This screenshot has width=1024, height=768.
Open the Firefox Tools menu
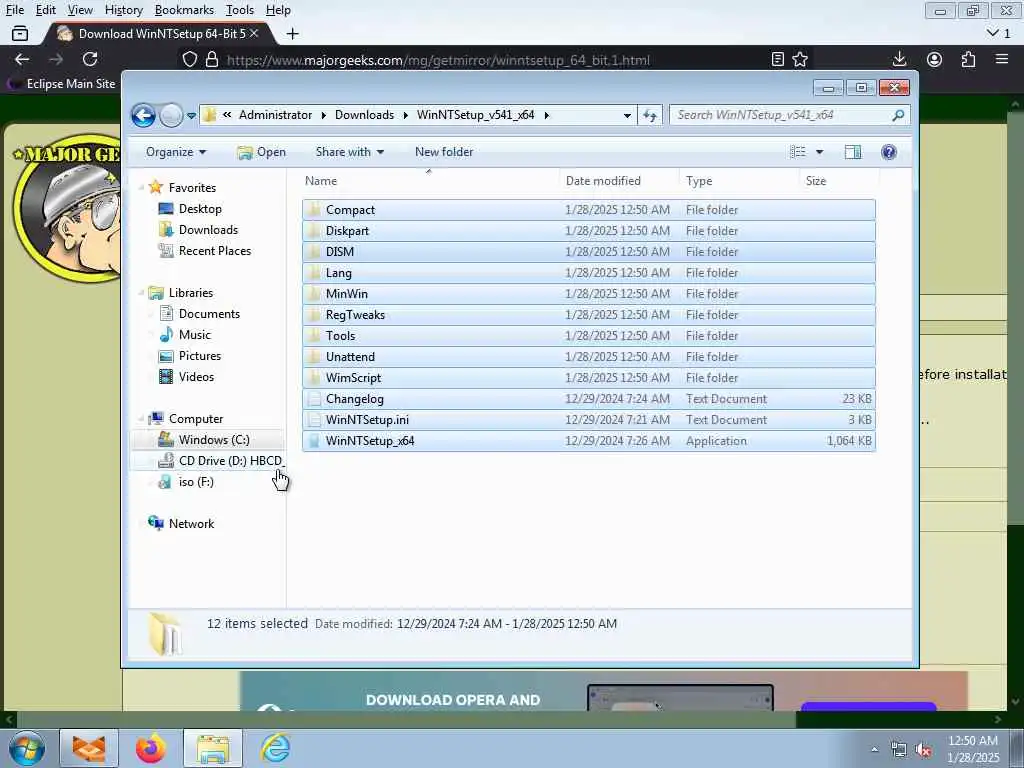click(240, 10)
